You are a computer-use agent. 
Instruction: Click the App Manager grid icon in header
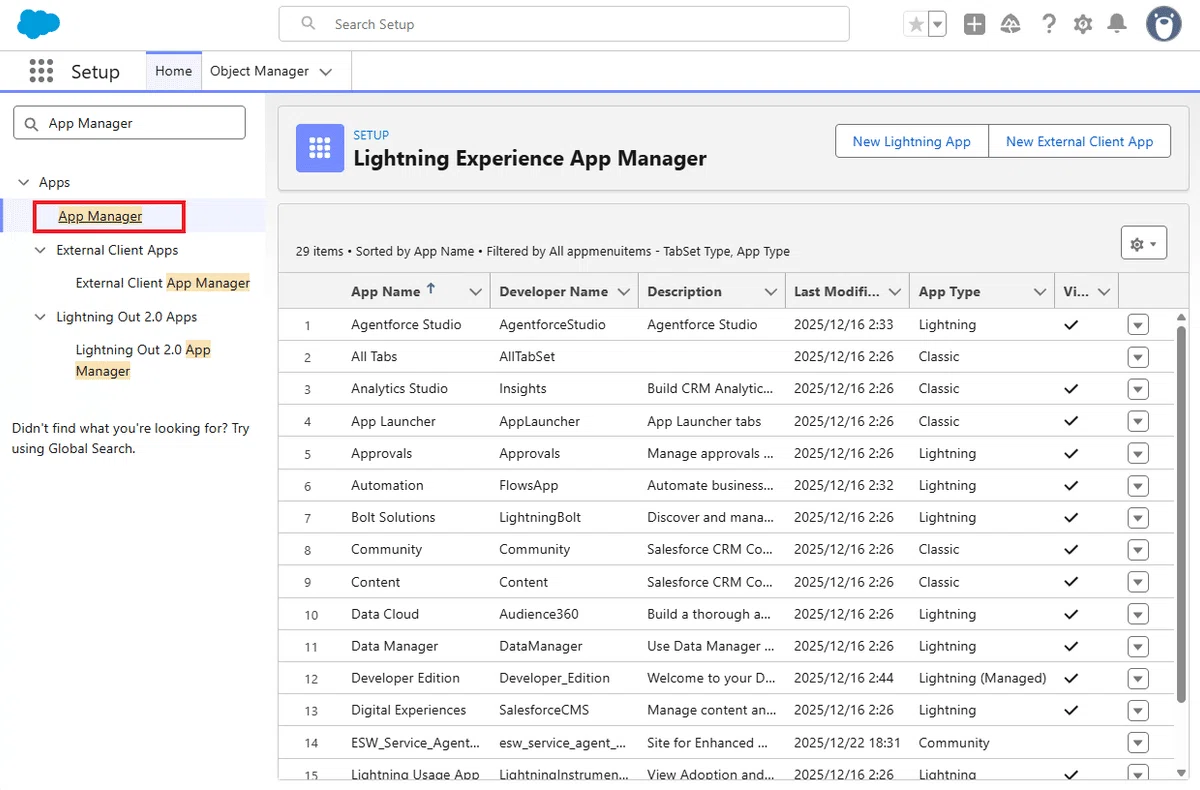pyautogui.click(x=320, y=148)
